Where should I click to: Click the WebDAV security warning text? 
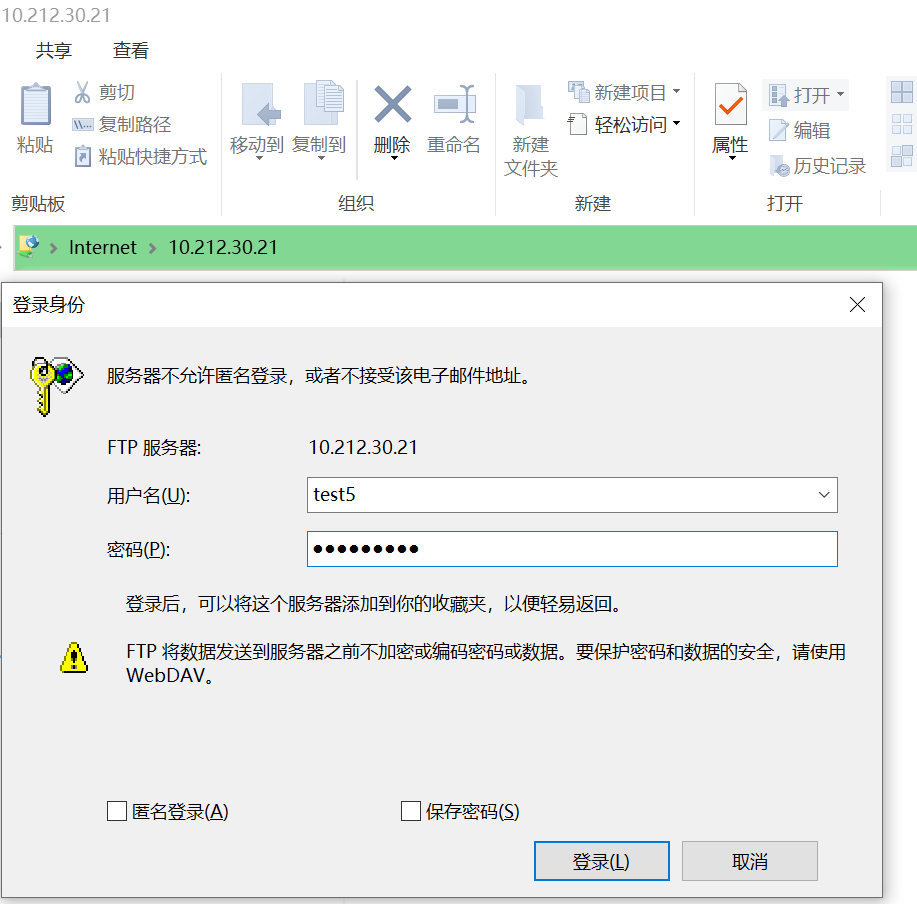pos(486,663)
